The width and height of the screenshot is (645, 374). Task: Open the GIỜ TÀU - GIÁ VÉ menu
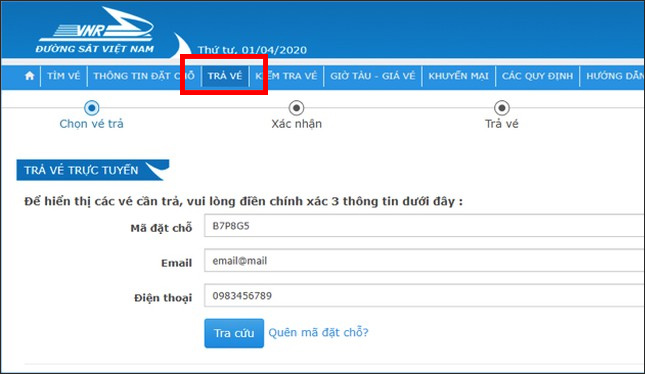[373, 76]
